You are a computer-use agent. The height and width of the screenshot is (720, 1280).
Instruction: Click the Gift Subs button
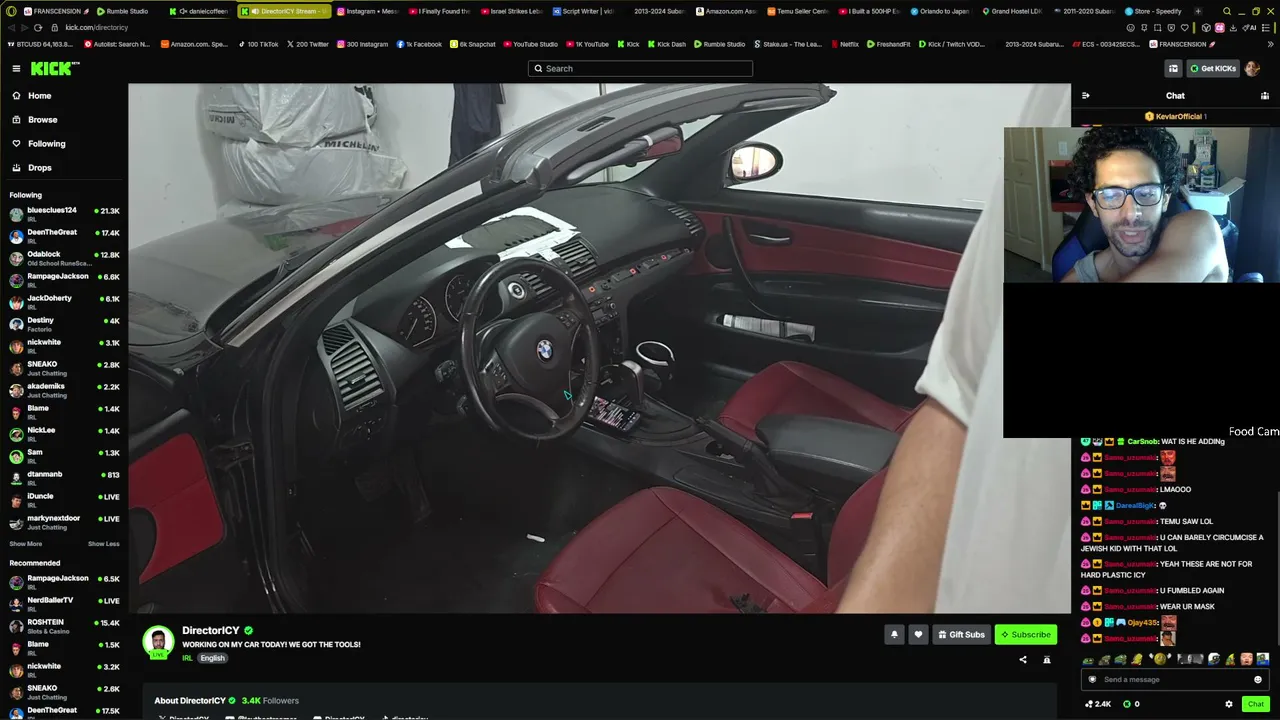[961, 634]
